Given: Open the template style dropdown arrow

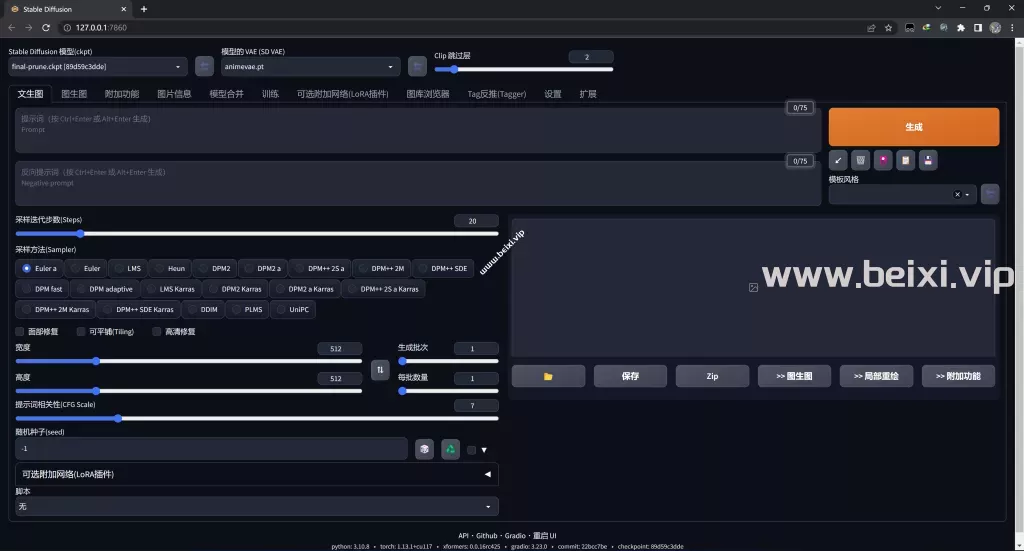Looking at the screenshot, I should (967, 195).
